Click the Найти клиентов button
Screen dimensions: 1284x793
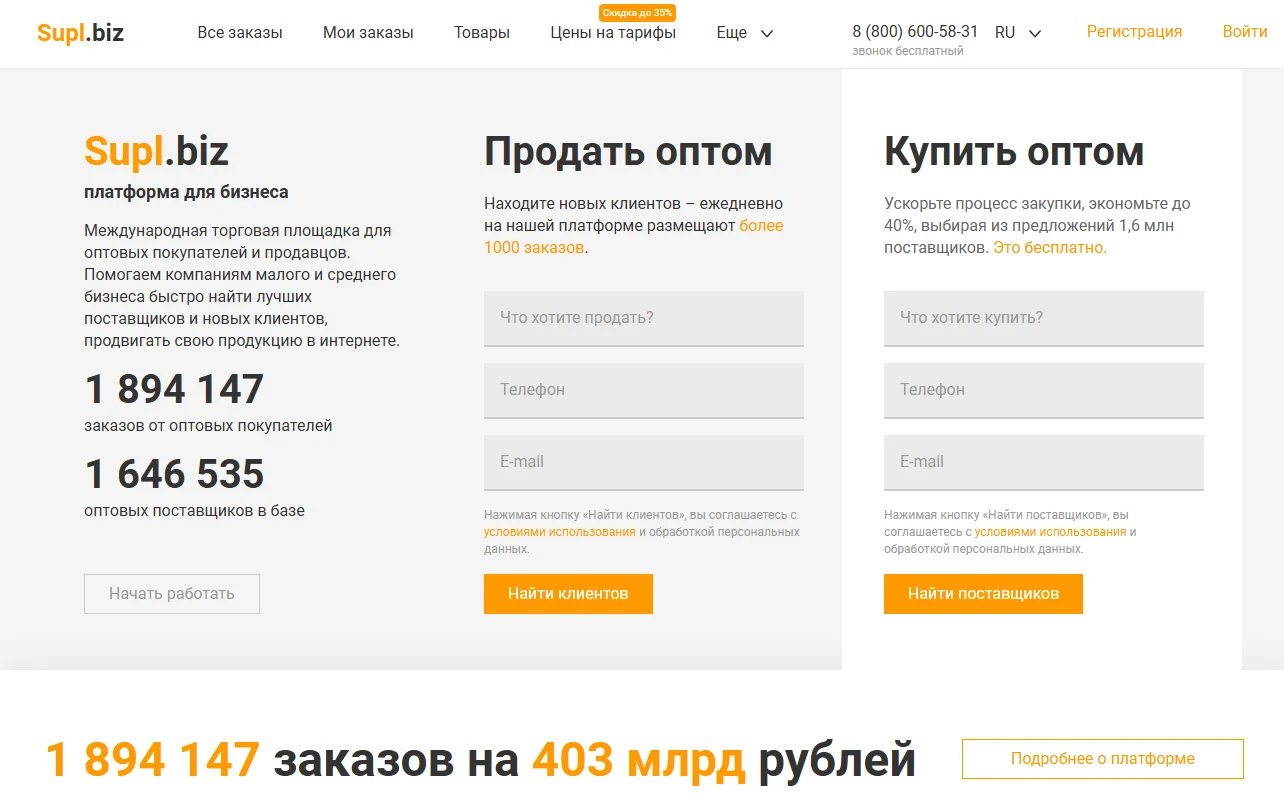point(568,594)
